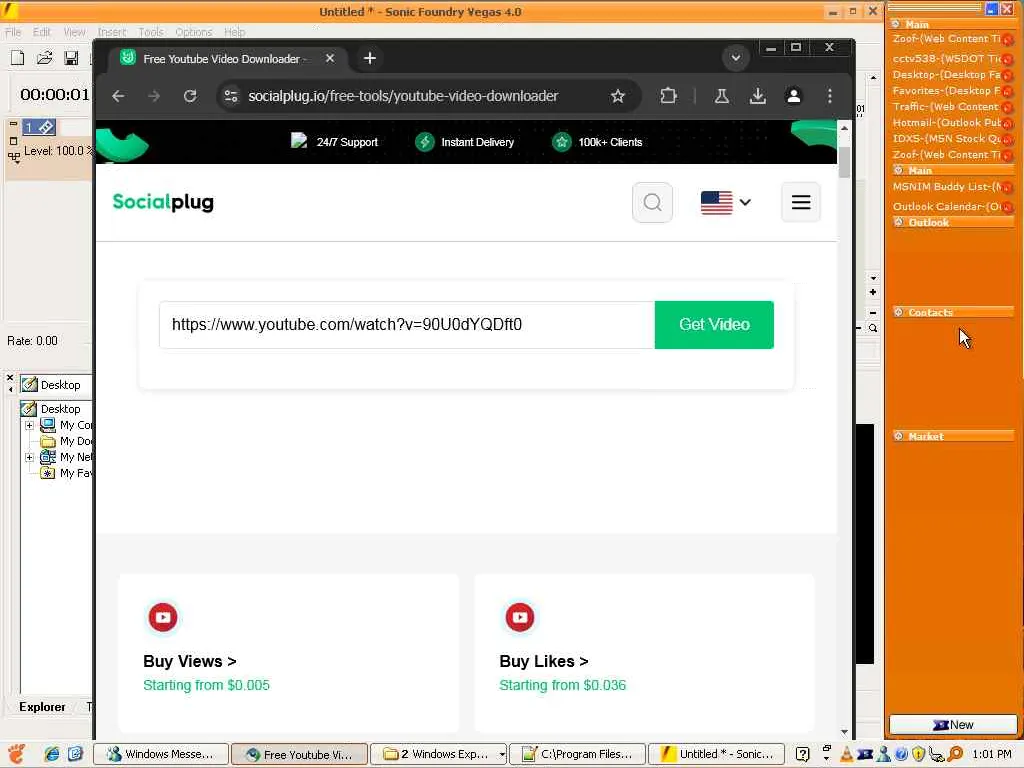Maximize track height icon in Vegas track header

(13, 140)
